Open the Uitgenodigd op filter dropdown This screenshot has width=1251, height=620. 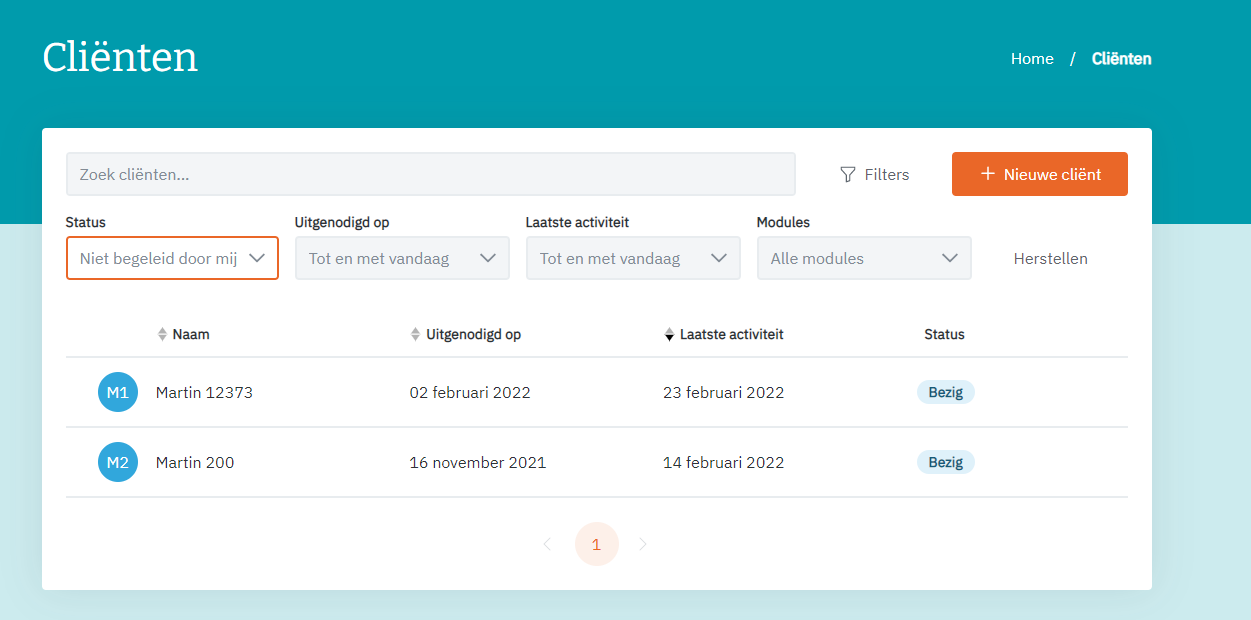(402, 258)
